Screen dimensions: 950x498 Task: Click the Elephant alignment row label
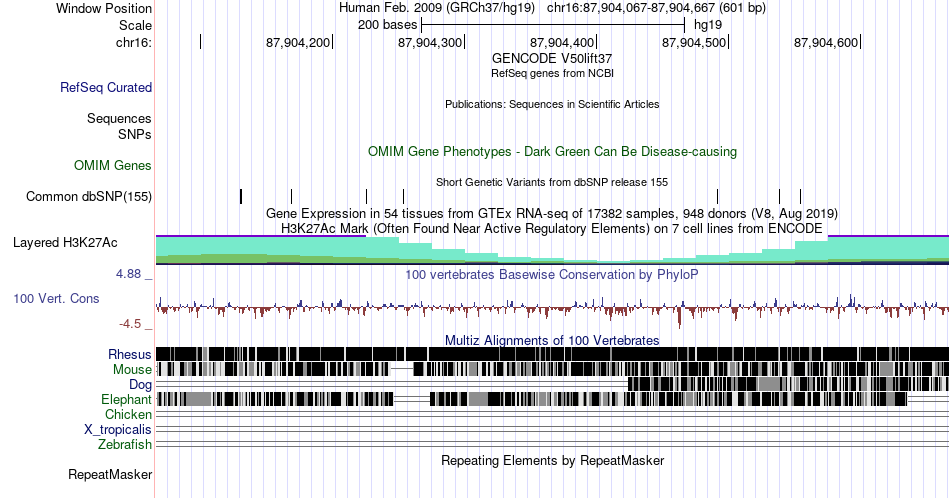(x=127, y=399)
